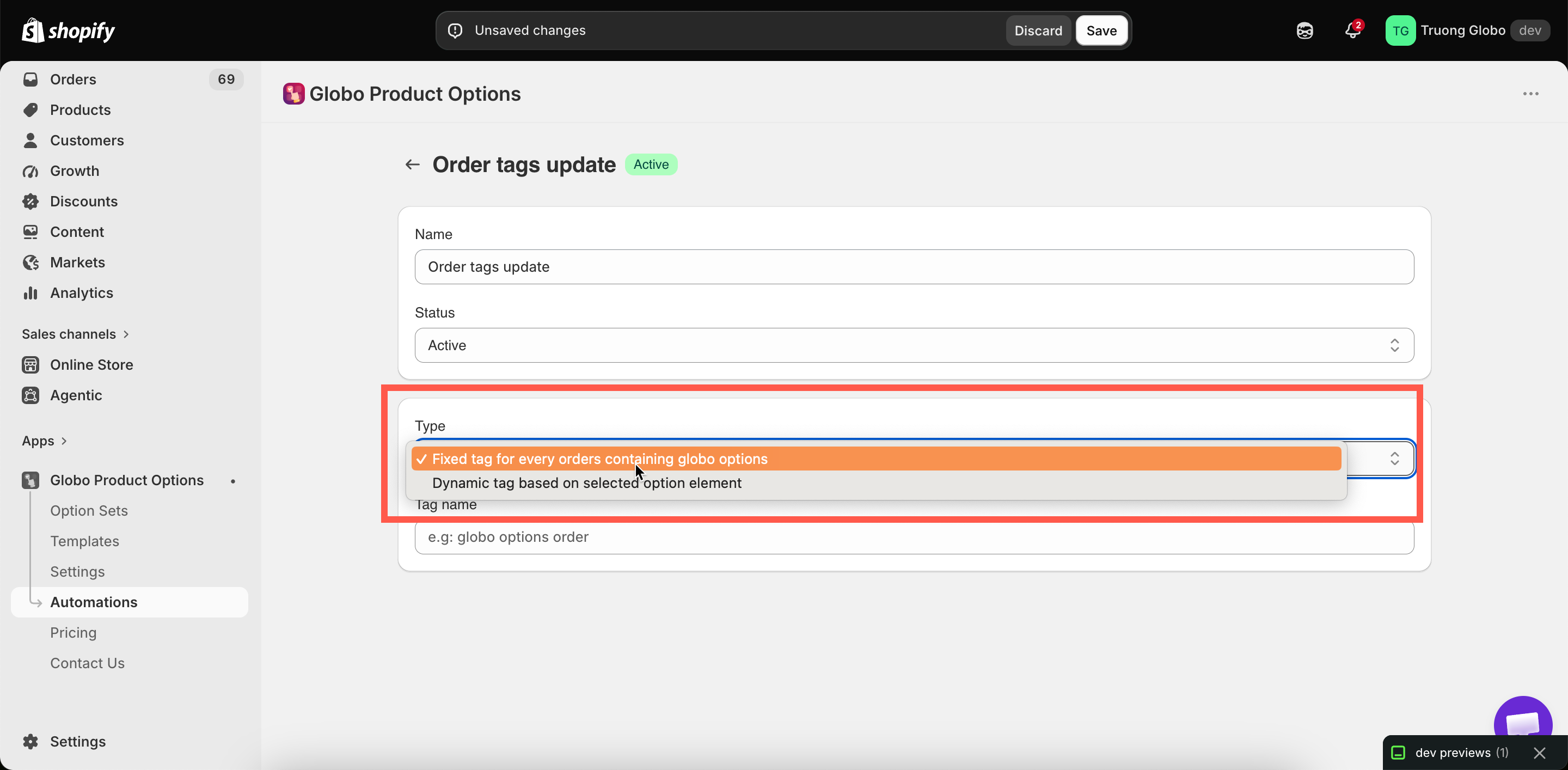
Task: Click the Tag name input field
Action: tap(914, 537)
